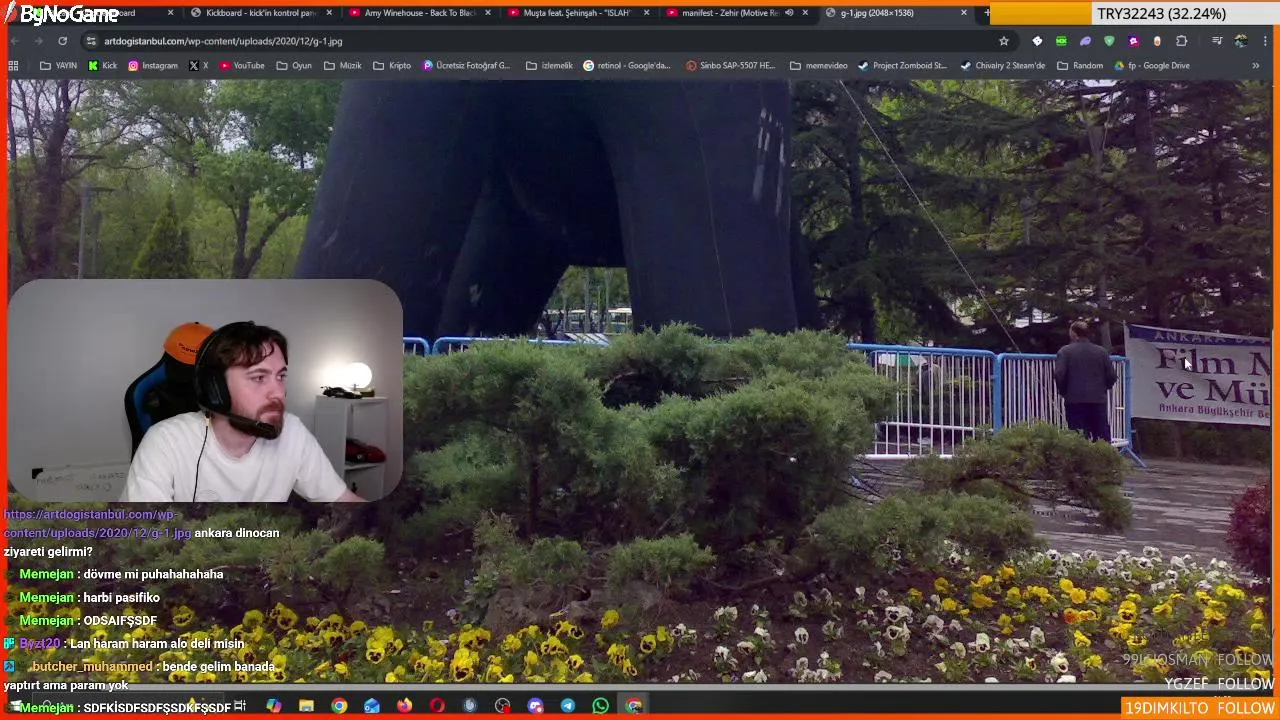Open Ücretsiz Fotoğraf bookmark
Viewport: 1280px width, 720px height.
click(466, 66)
